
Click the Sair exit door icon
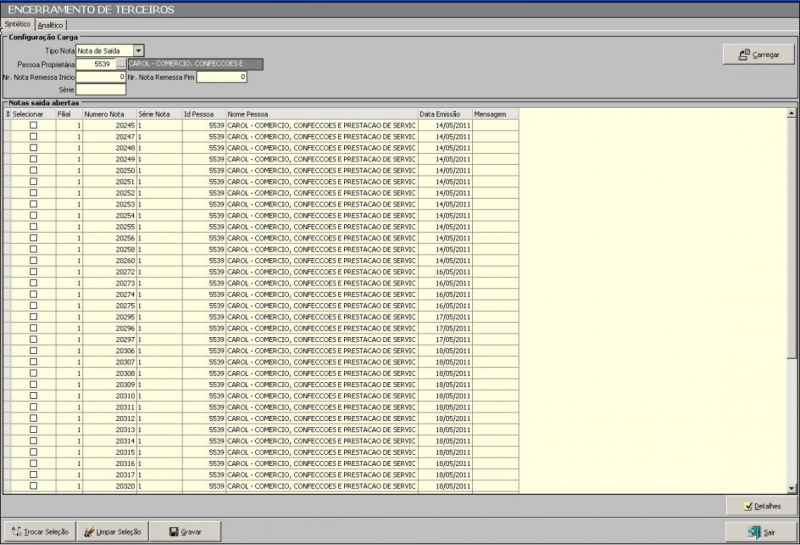pyautogui.click(x=755, y=532)
